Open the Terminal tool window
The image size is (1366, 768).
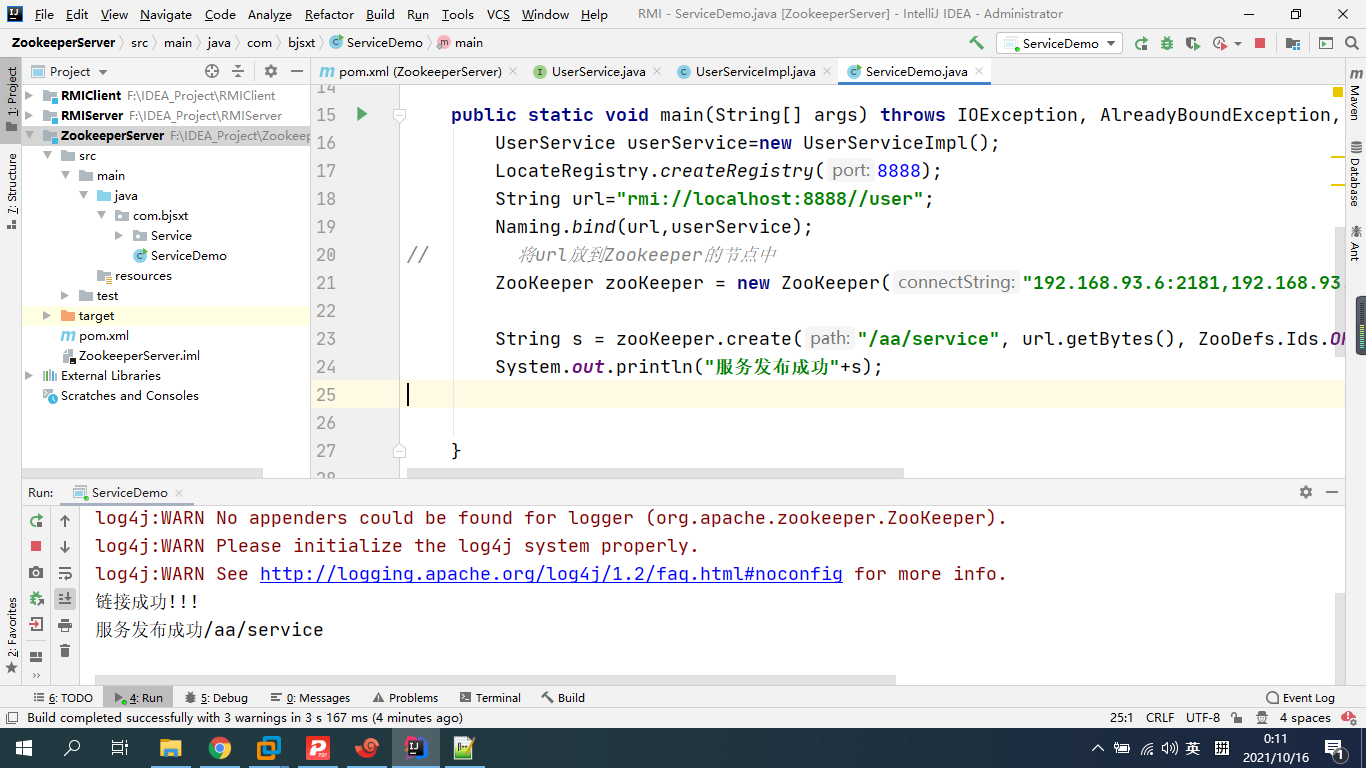pos(490,697)
